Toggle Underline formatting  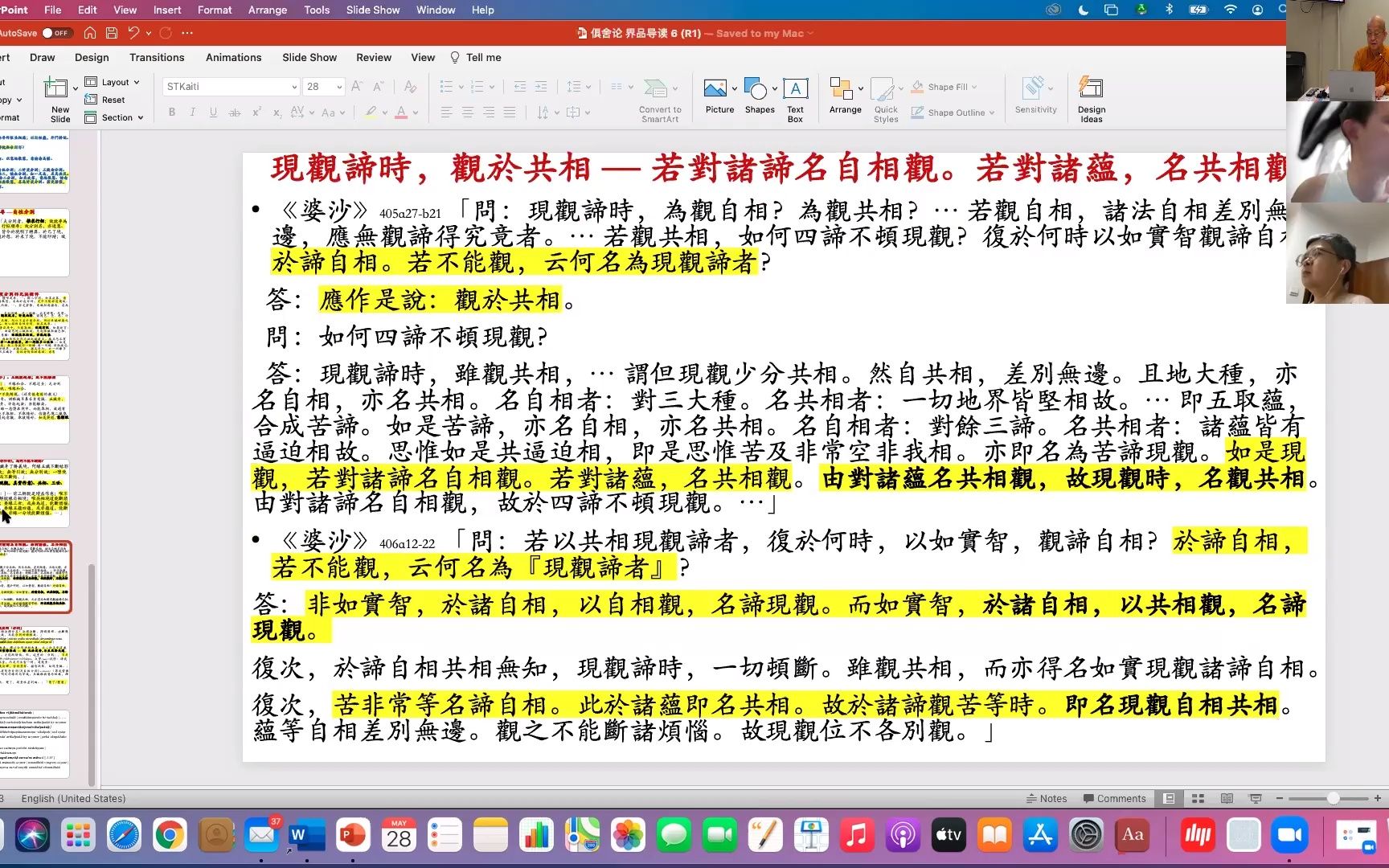(x=213, y=113)
